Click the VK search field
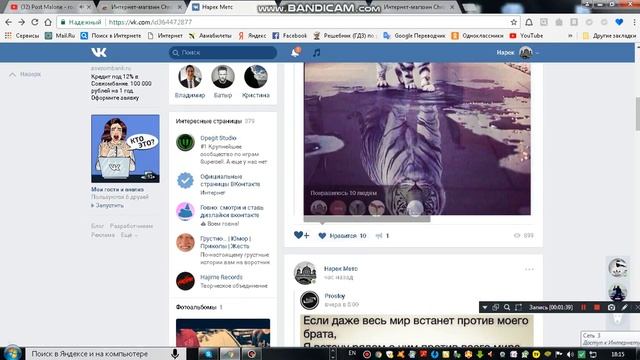 tap(223, 53)
